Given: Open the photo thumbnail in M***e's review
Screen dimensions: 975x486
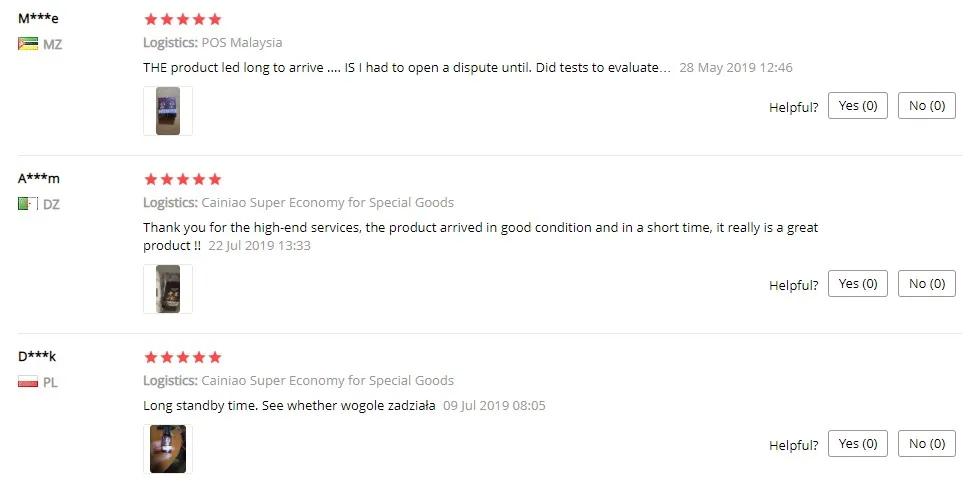Looking at the screenshot, I should [x=168, y=111].
